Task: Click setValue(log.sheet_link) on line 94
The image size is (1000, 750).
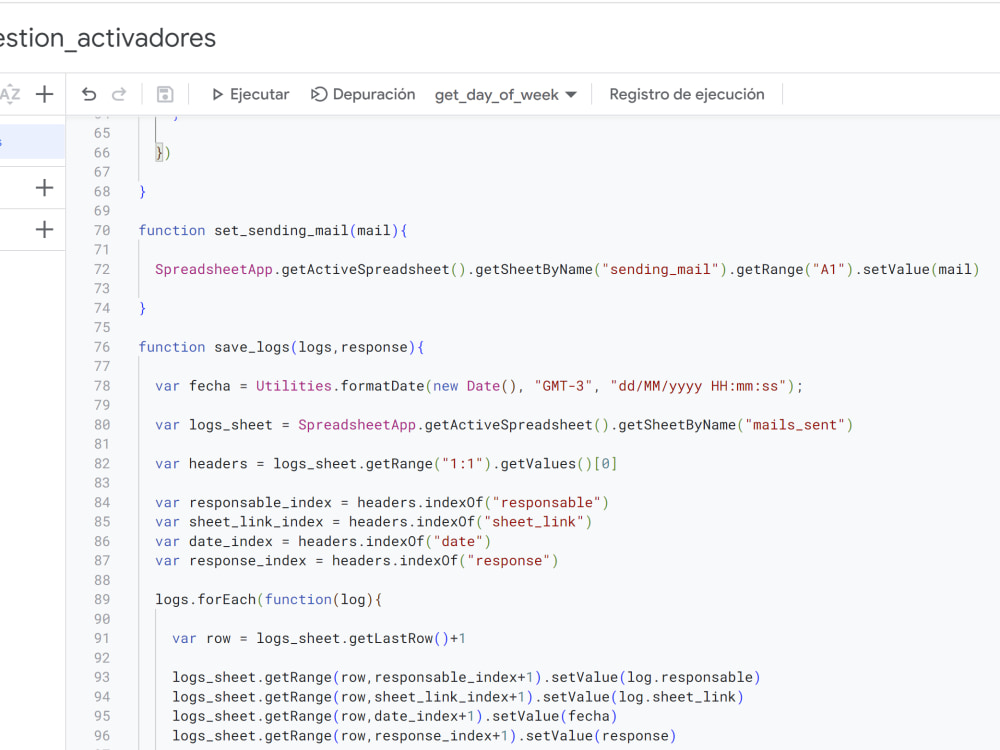Action: [x=643, y=697]
